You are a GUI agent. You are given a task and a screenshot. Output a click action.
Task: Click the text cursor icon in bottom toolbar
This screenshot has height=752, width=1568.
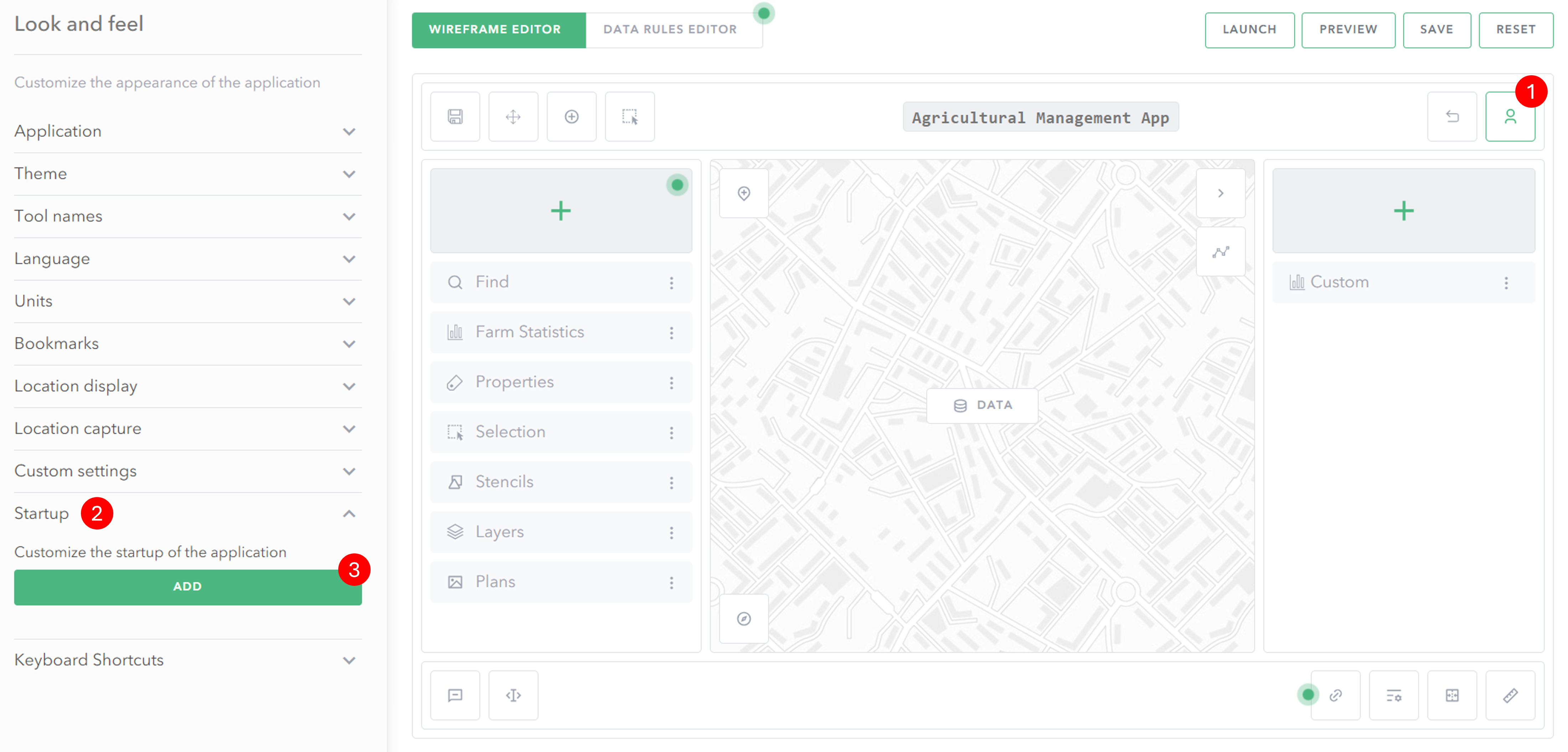pos(513,695)
